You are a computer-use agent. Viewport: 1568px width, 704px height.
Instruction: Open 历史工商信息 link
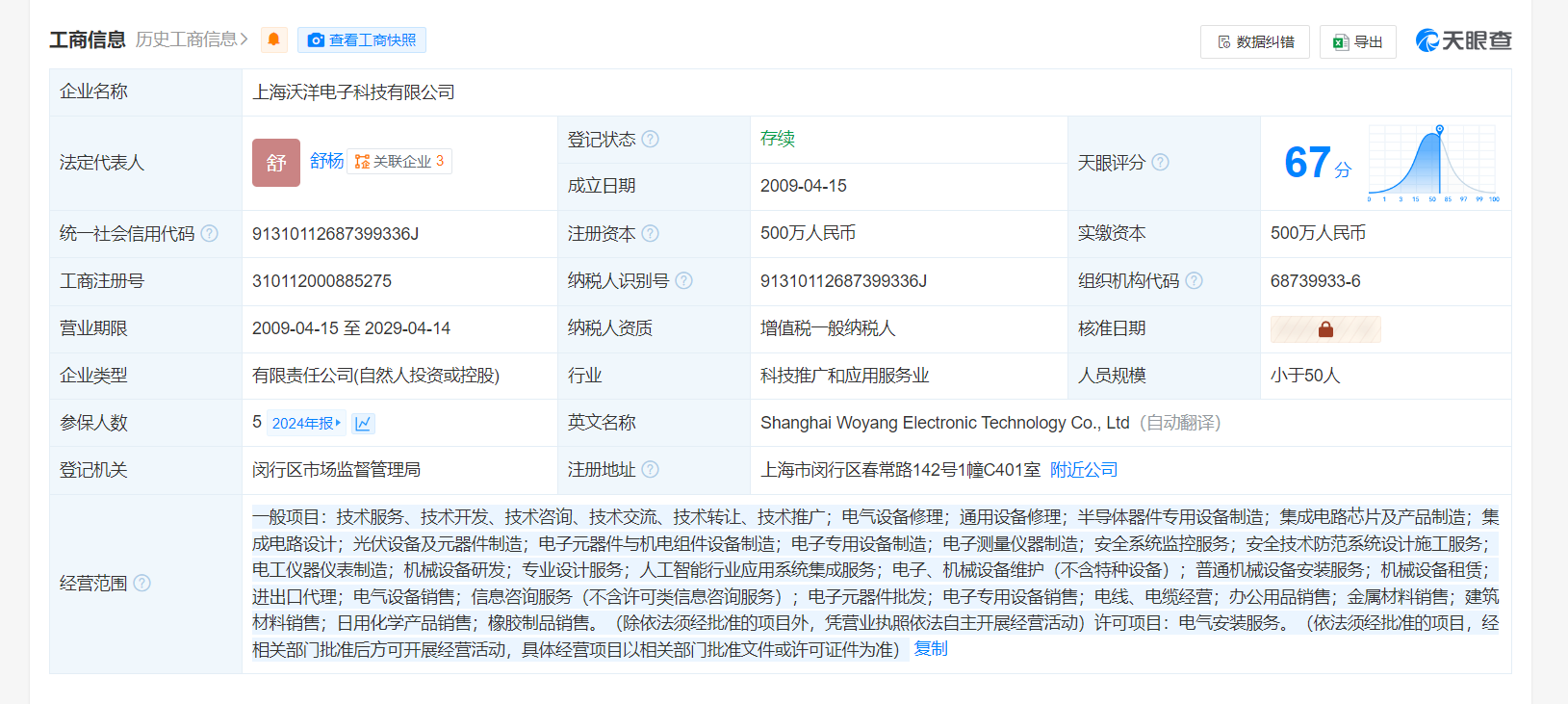192,39
